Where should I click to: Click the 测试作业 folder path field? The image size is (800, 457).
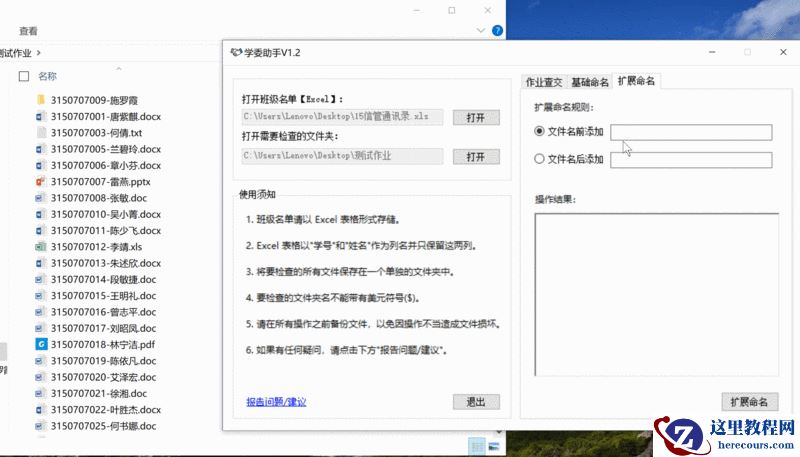[x=342, y=156]
